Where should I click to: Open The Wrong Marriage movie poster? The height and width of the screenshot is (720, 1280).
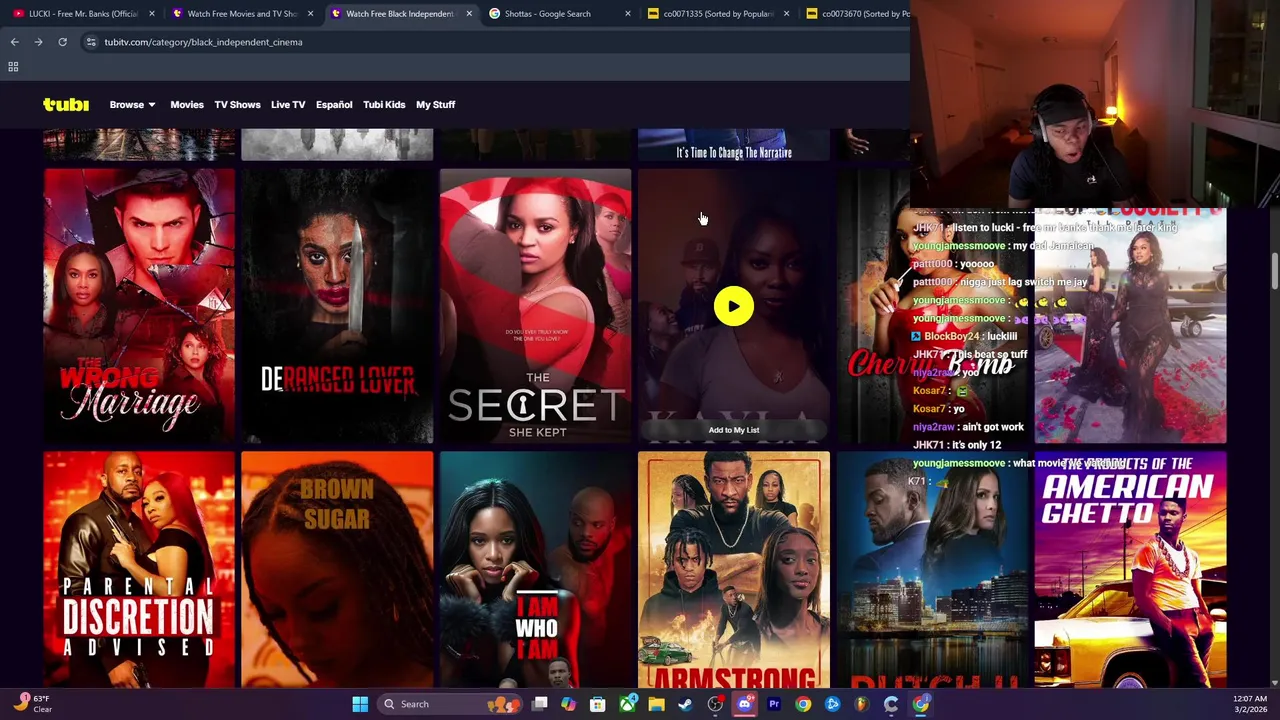139,306
